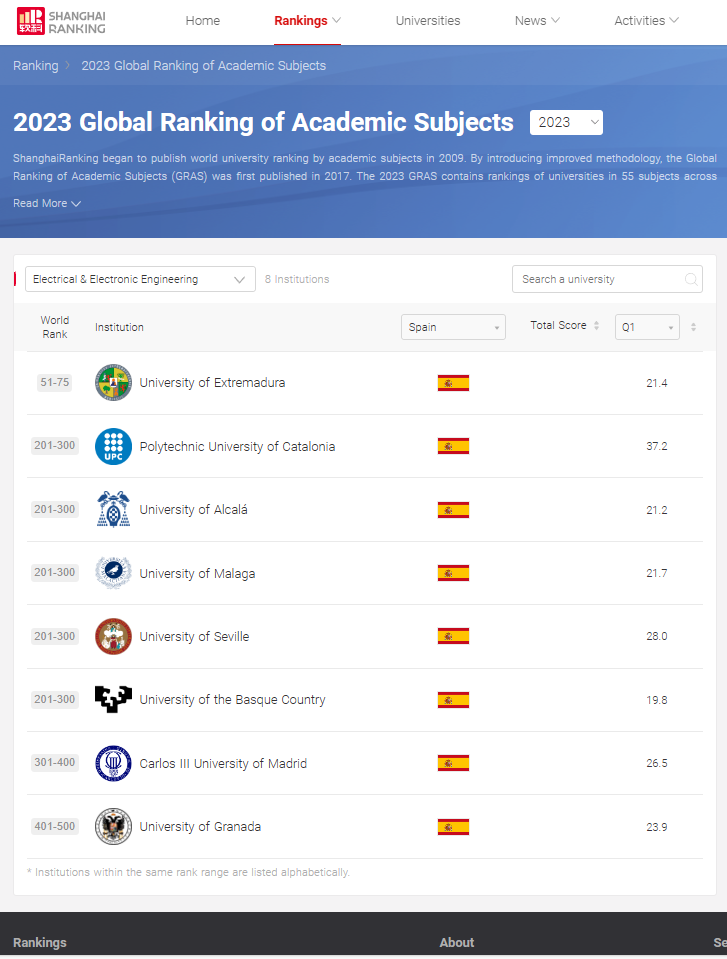The width and height of the screenshot is (727, 959).
Task: Click Spain flag in University of Malaga row
Action: (453, 573)
